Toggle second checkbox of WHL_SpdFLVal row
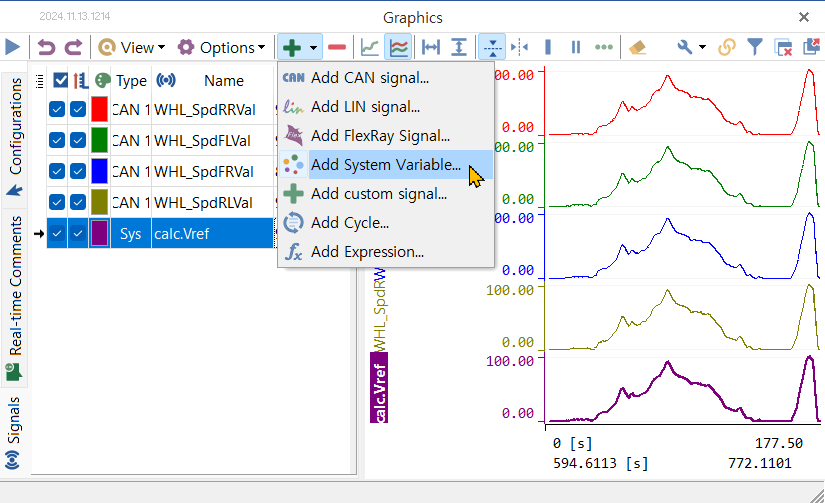The width and height of the screenshot is (825, 503). [78, 140]
